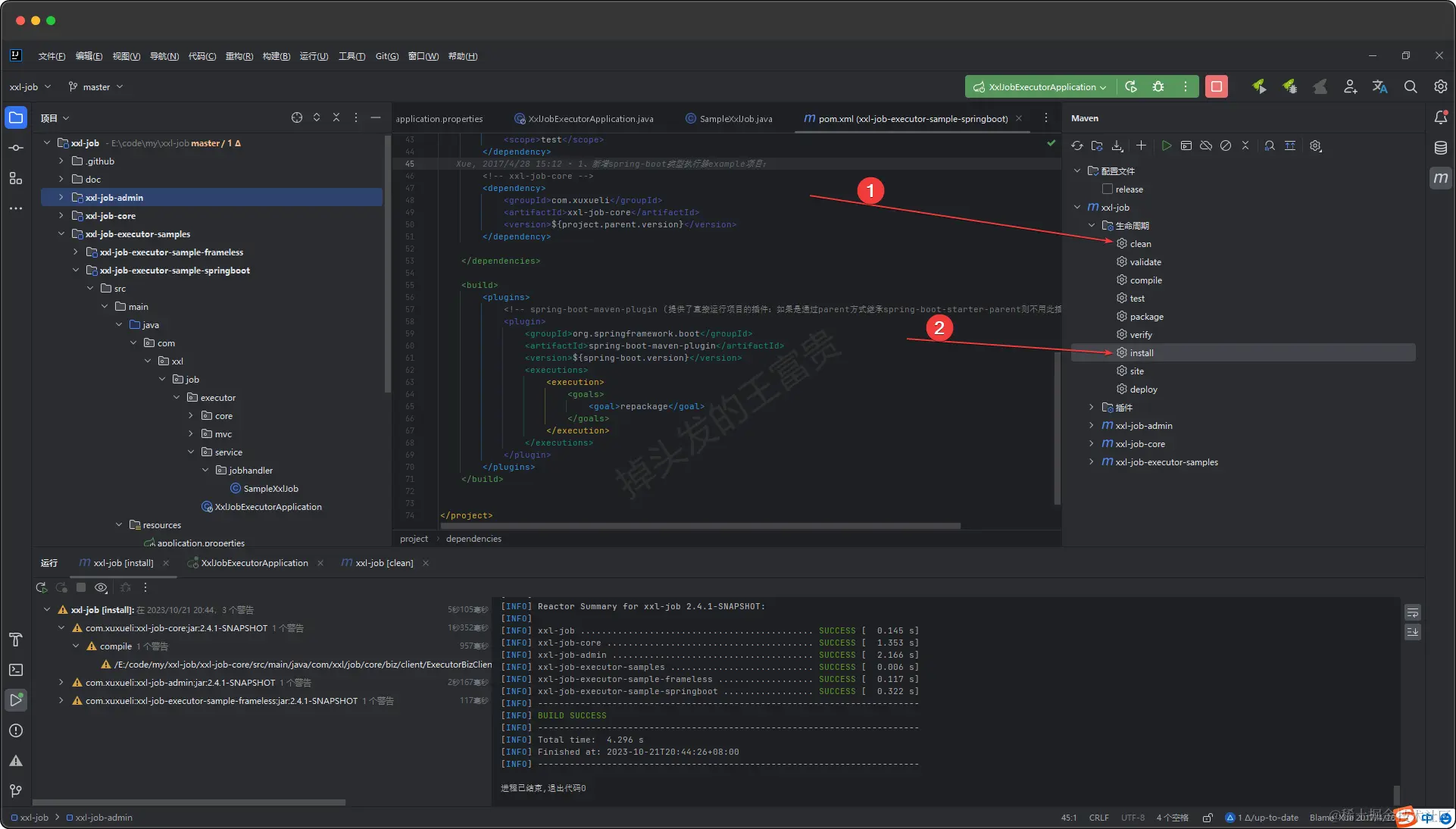Expand the xxl-job-admin Maven module
The height and width of the screenshot is (829, 1456).
pyautogui.click(x=1092, y=426)
